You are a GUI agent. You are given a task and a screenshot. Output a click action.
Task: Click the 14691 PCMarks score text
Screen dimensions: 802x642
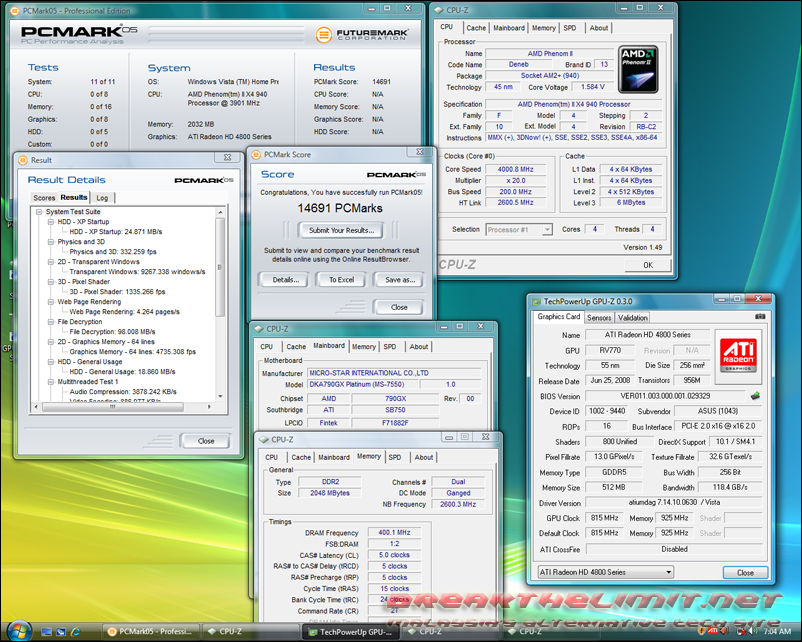pos(340,208)
